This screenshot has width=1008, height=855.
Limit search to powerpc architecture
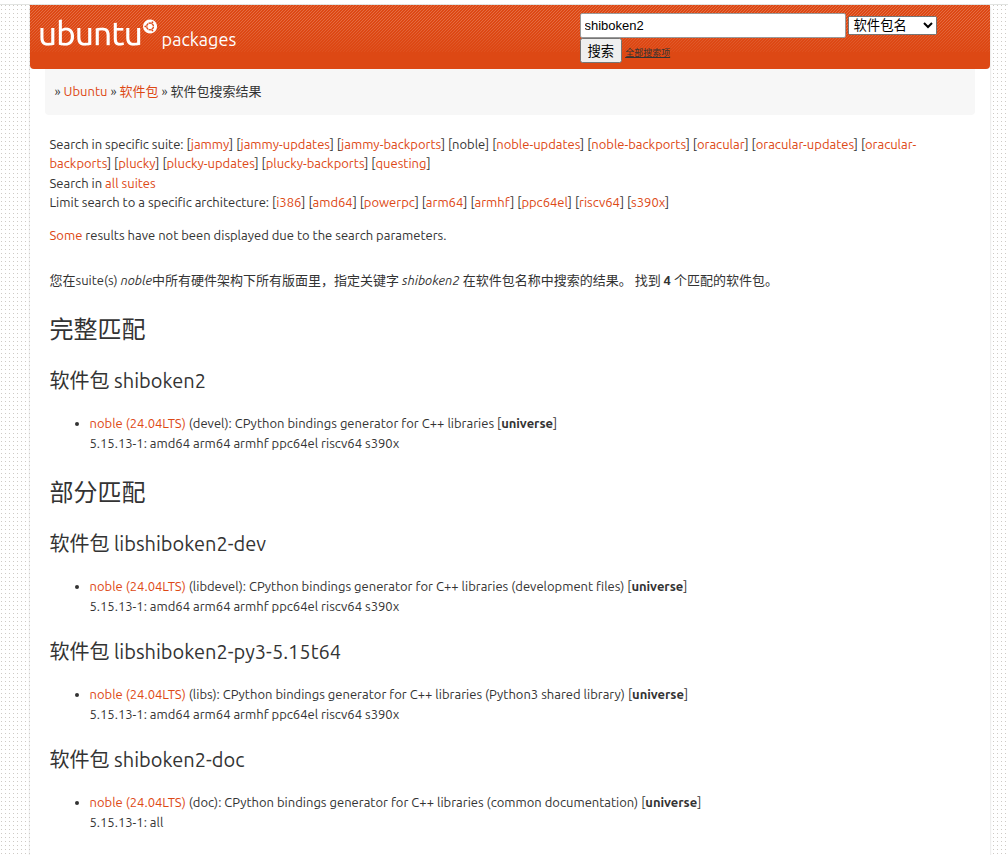(x=390, y=203)
